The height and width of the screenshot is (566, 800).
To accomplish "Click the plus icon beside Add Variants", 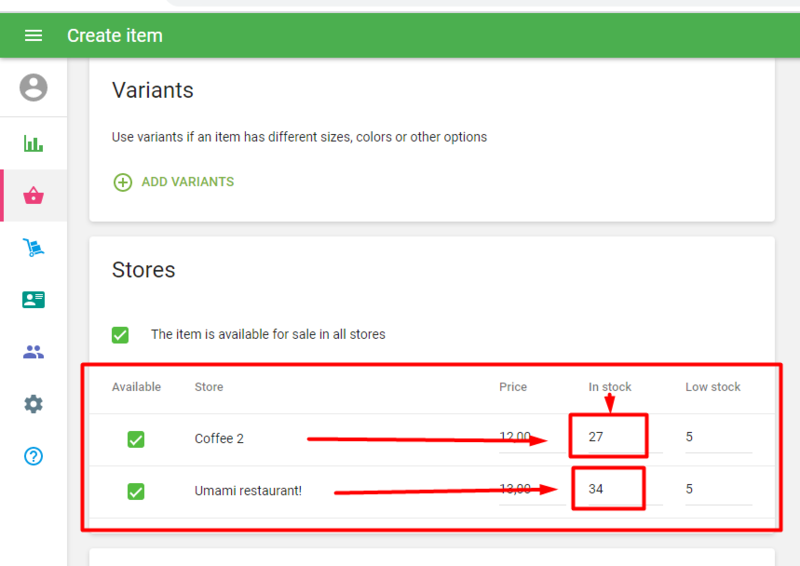I will tap(122, 182).
